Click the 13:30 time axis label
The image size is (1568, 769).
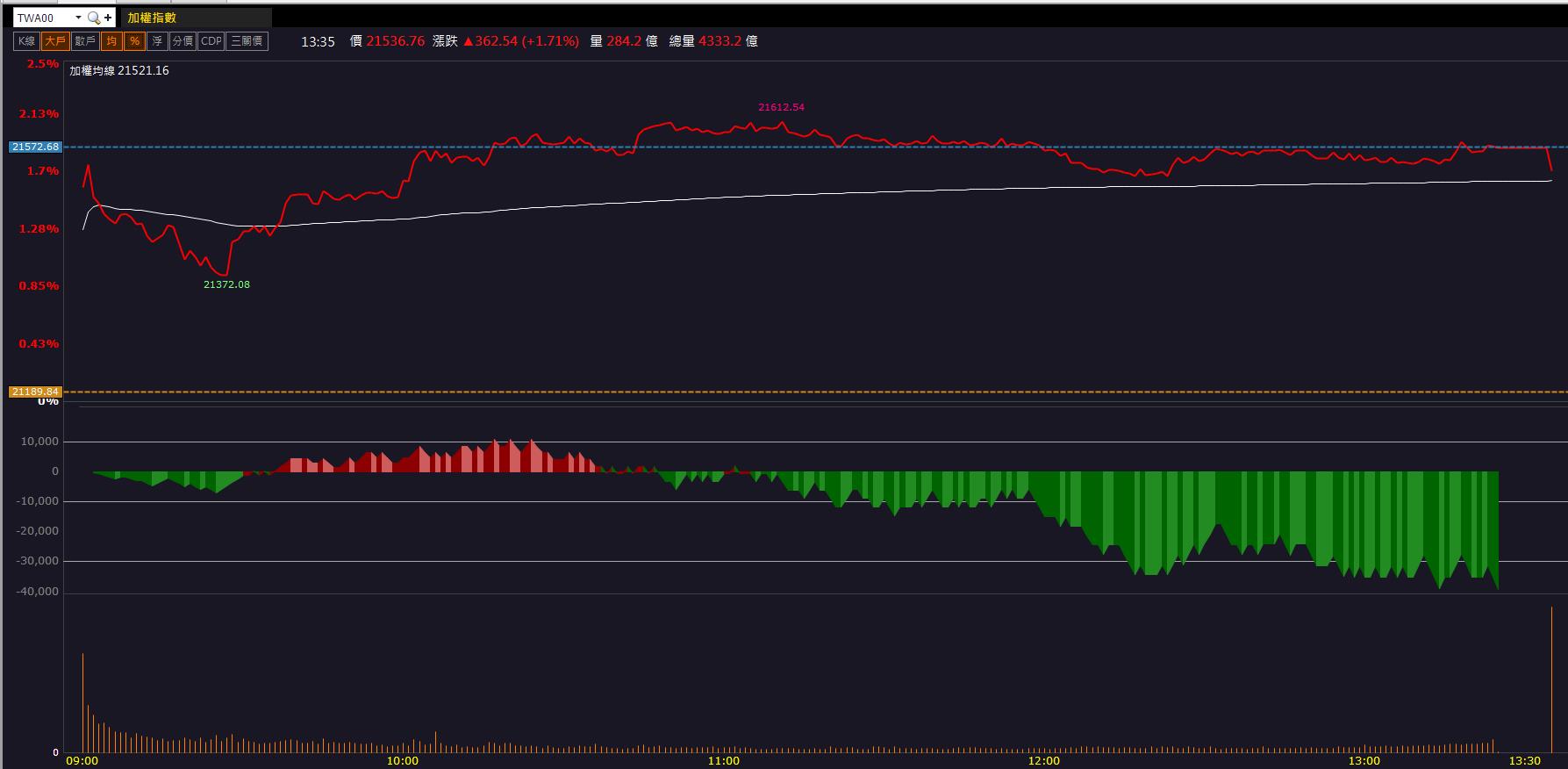coord(1525,761)
